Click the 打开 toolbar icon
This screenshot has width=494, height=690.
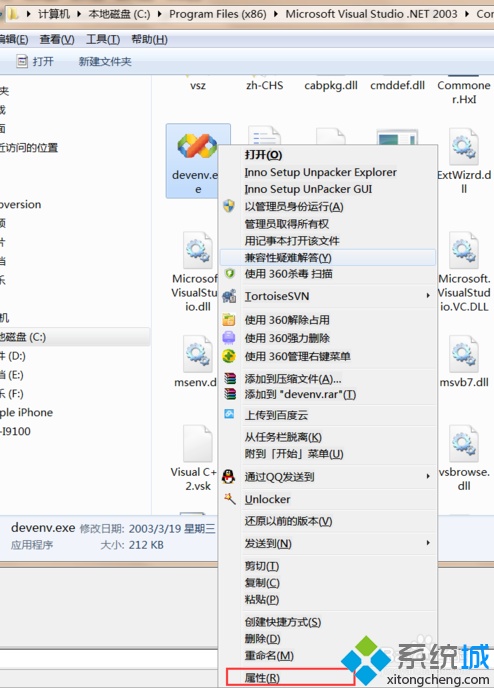(x=22, y=61)
